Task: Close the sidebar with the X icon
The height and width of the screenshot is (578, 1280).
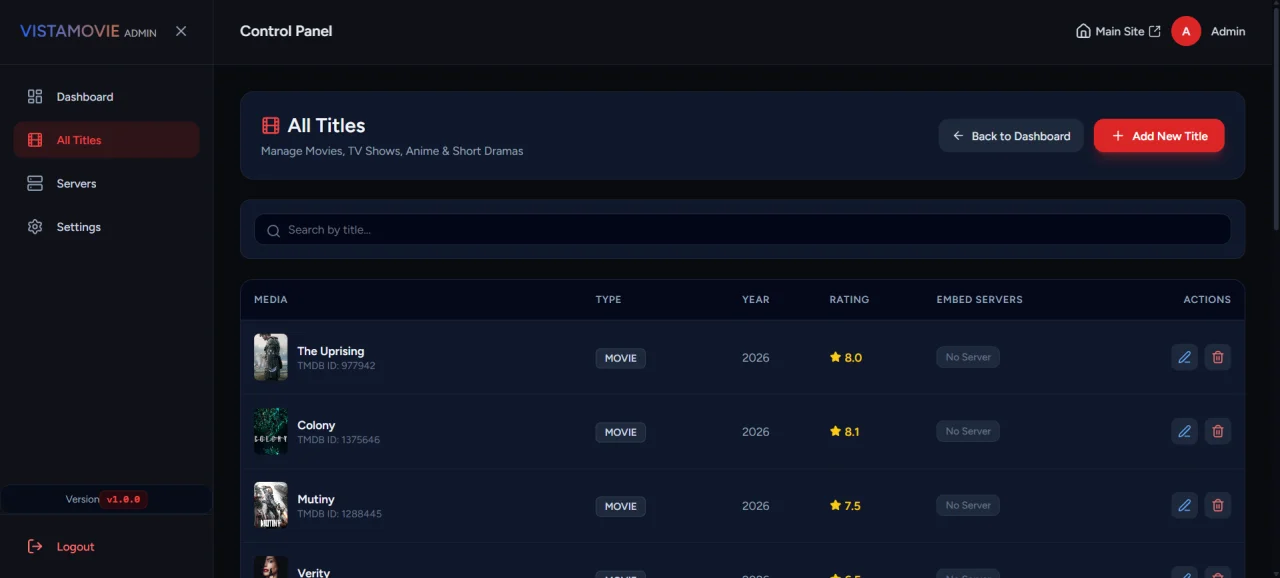Action: [181, 31]
